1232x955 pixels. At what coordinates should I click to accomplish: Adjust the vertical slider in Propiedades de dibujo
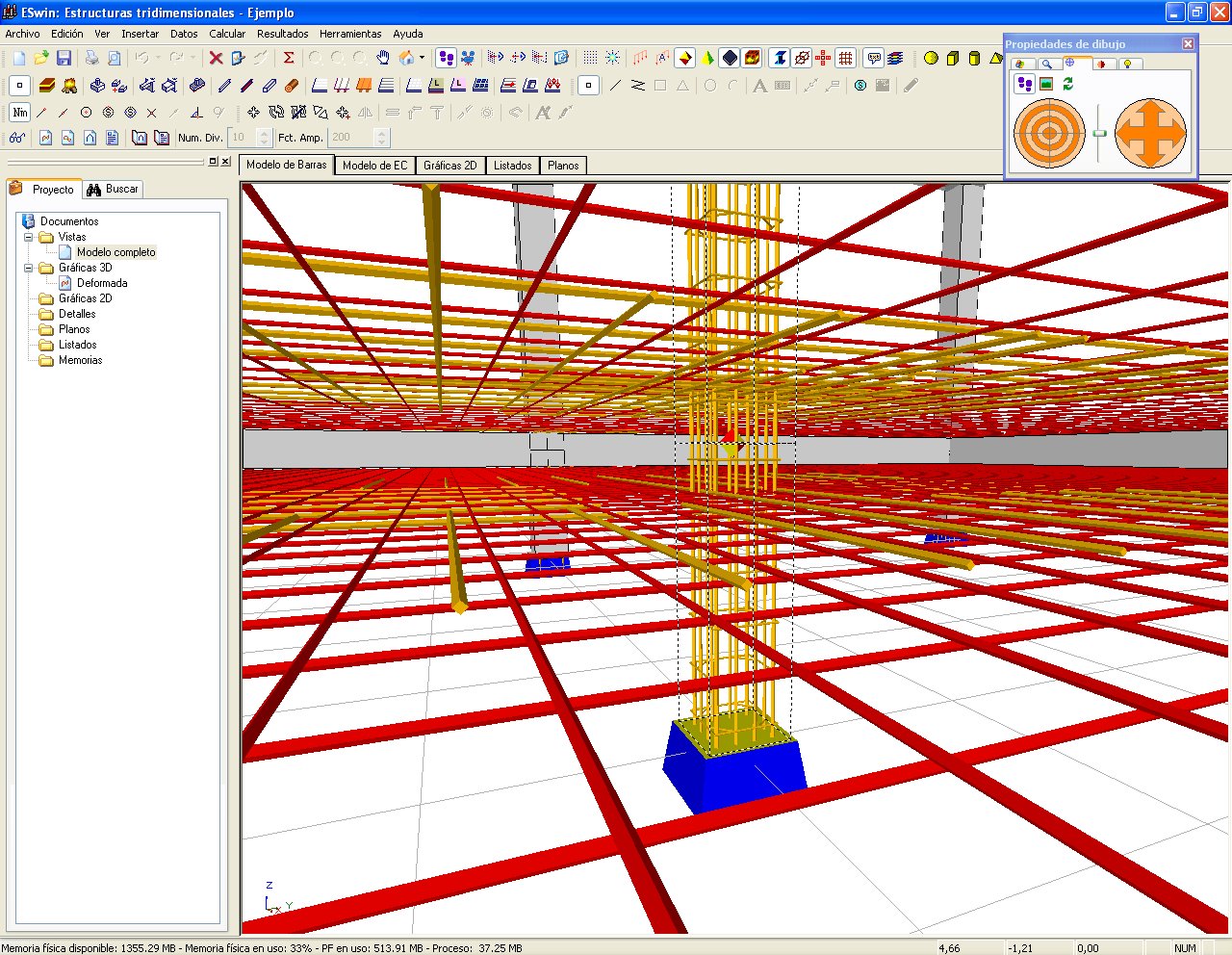point(1100,133)
